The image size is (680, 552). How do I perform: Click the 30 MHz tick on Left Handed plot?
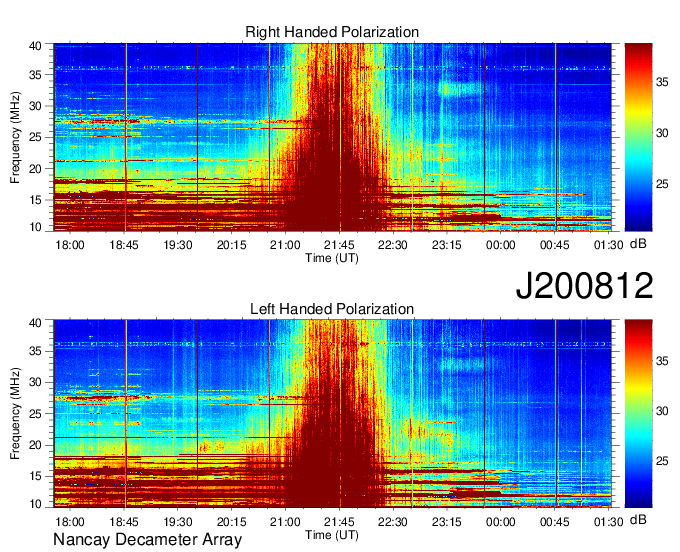coord(35,382)
